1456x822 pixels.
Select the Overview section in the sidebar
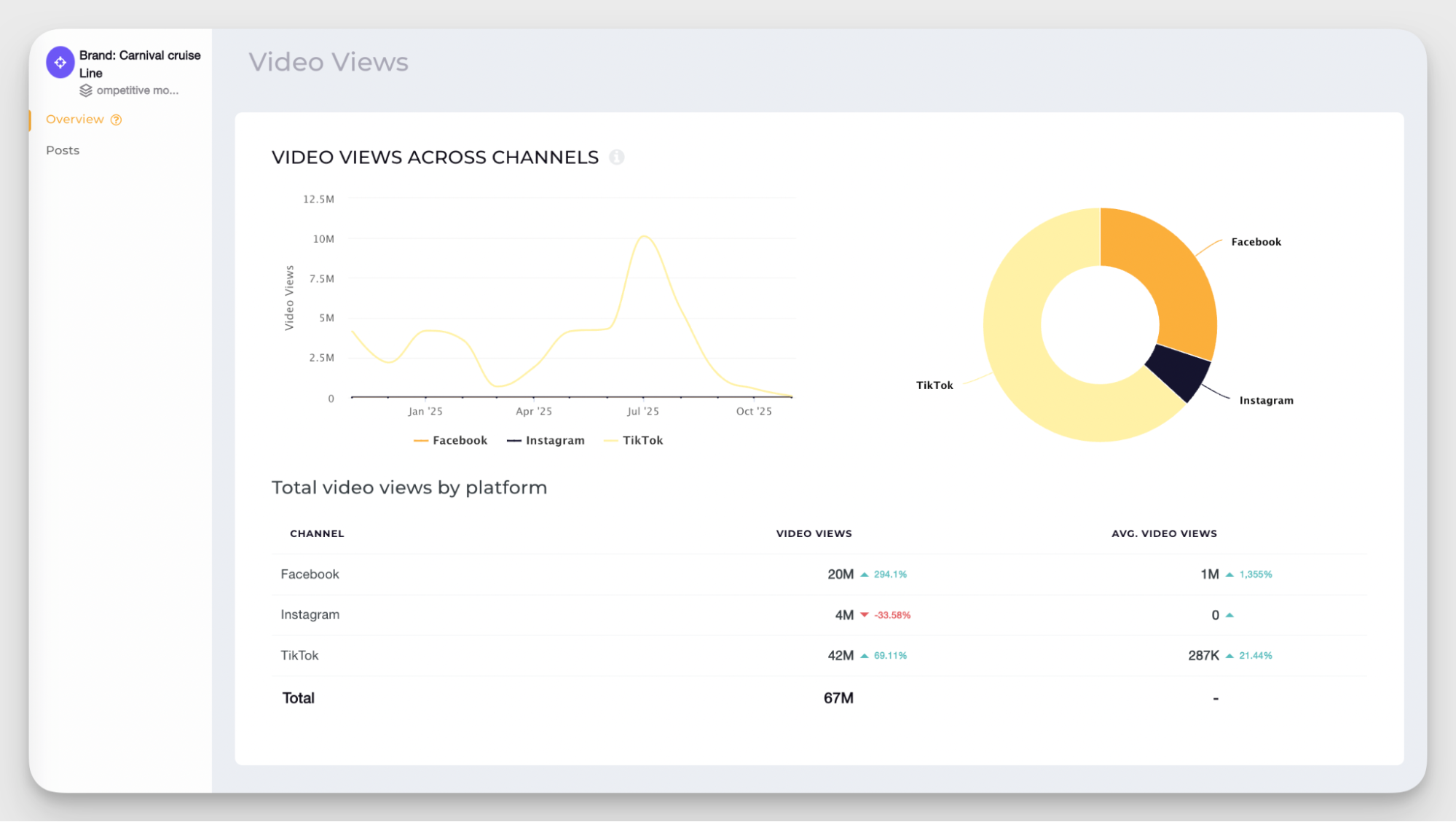pyautogui.click(x=75, y=119)
